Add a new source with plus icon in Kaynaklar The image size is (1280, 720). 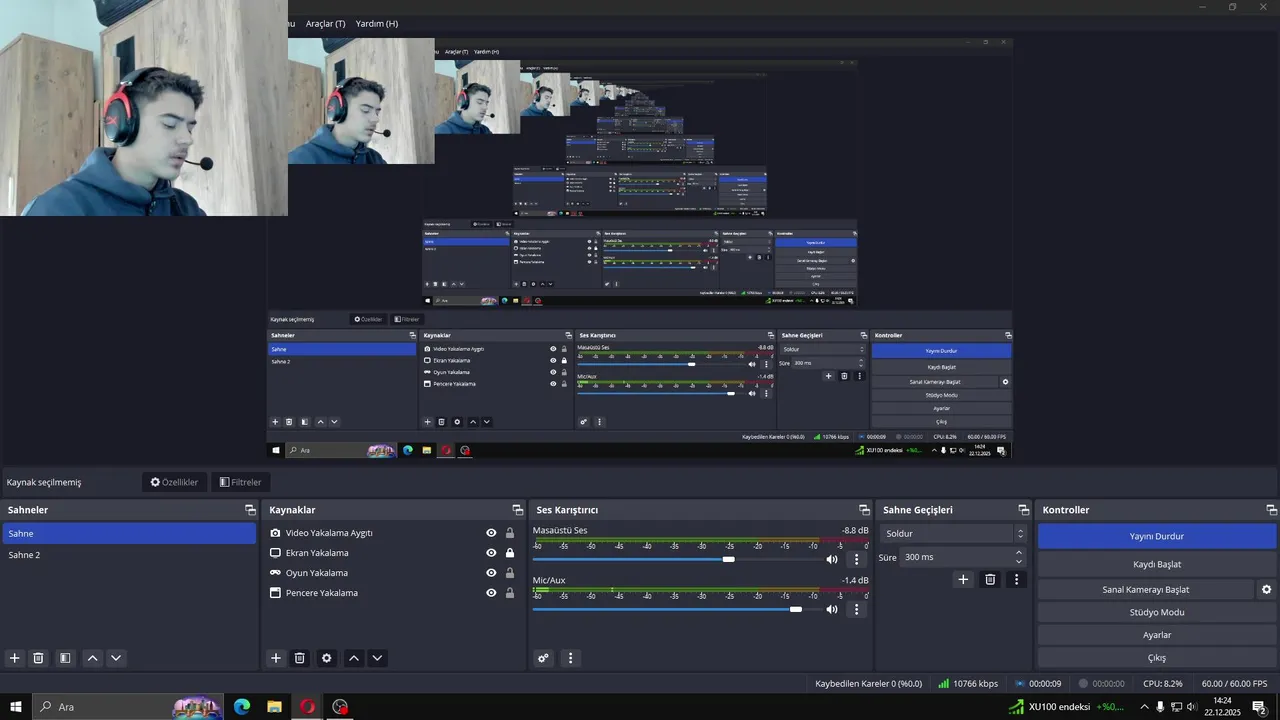[276, 658]
